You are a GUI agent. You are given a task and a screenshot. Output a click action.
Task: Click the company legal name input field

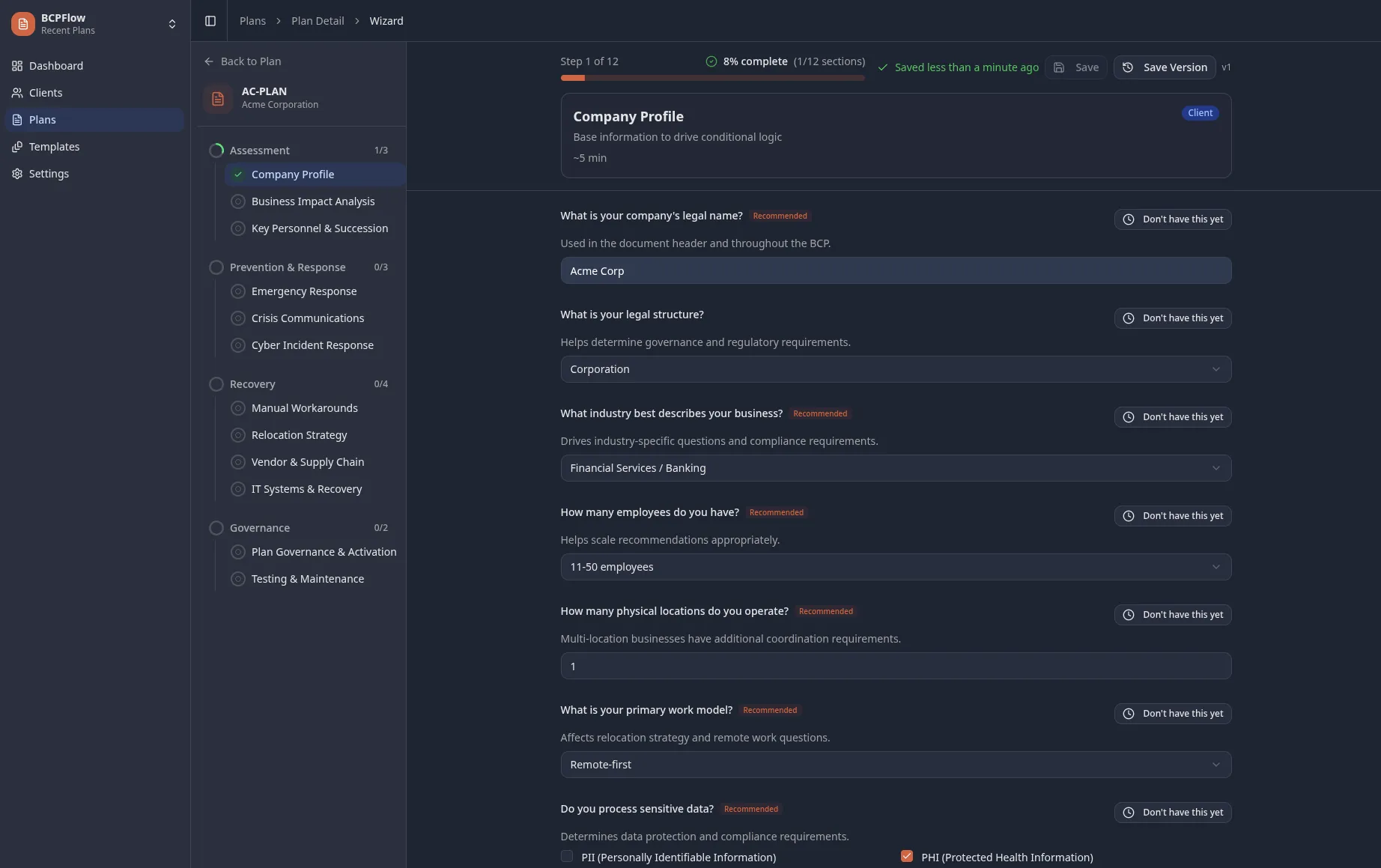896,270
